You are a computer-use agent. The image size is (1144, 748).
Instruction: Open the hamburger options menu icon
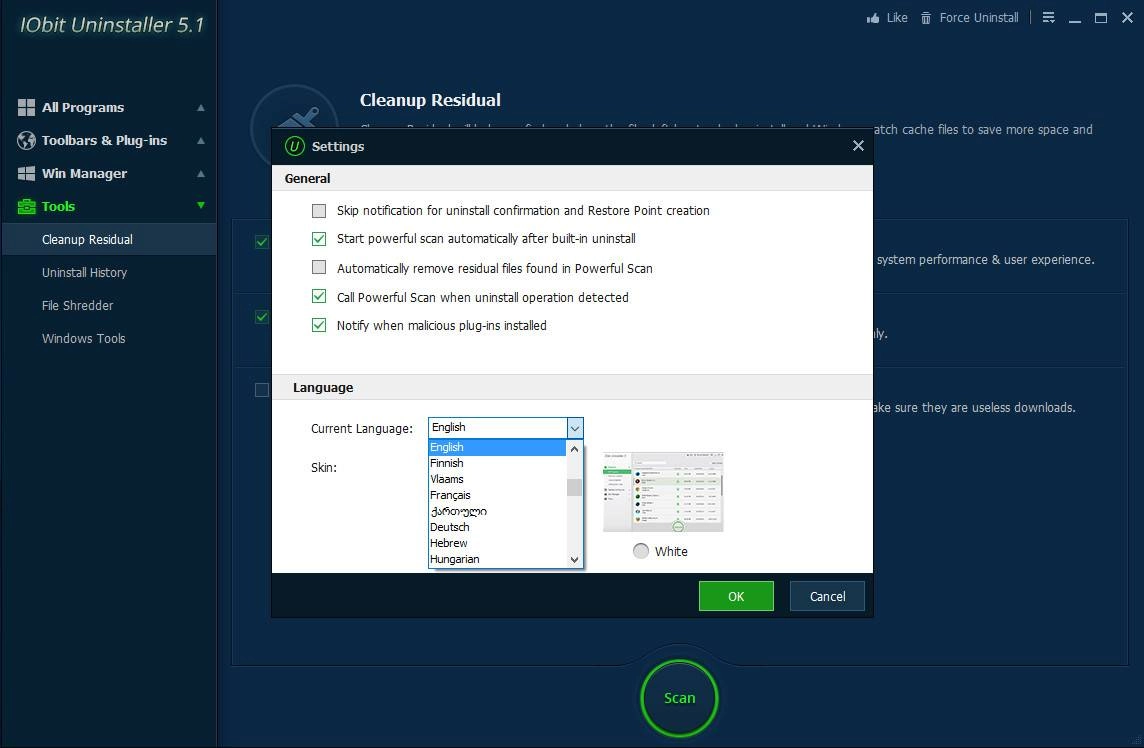1048,18
